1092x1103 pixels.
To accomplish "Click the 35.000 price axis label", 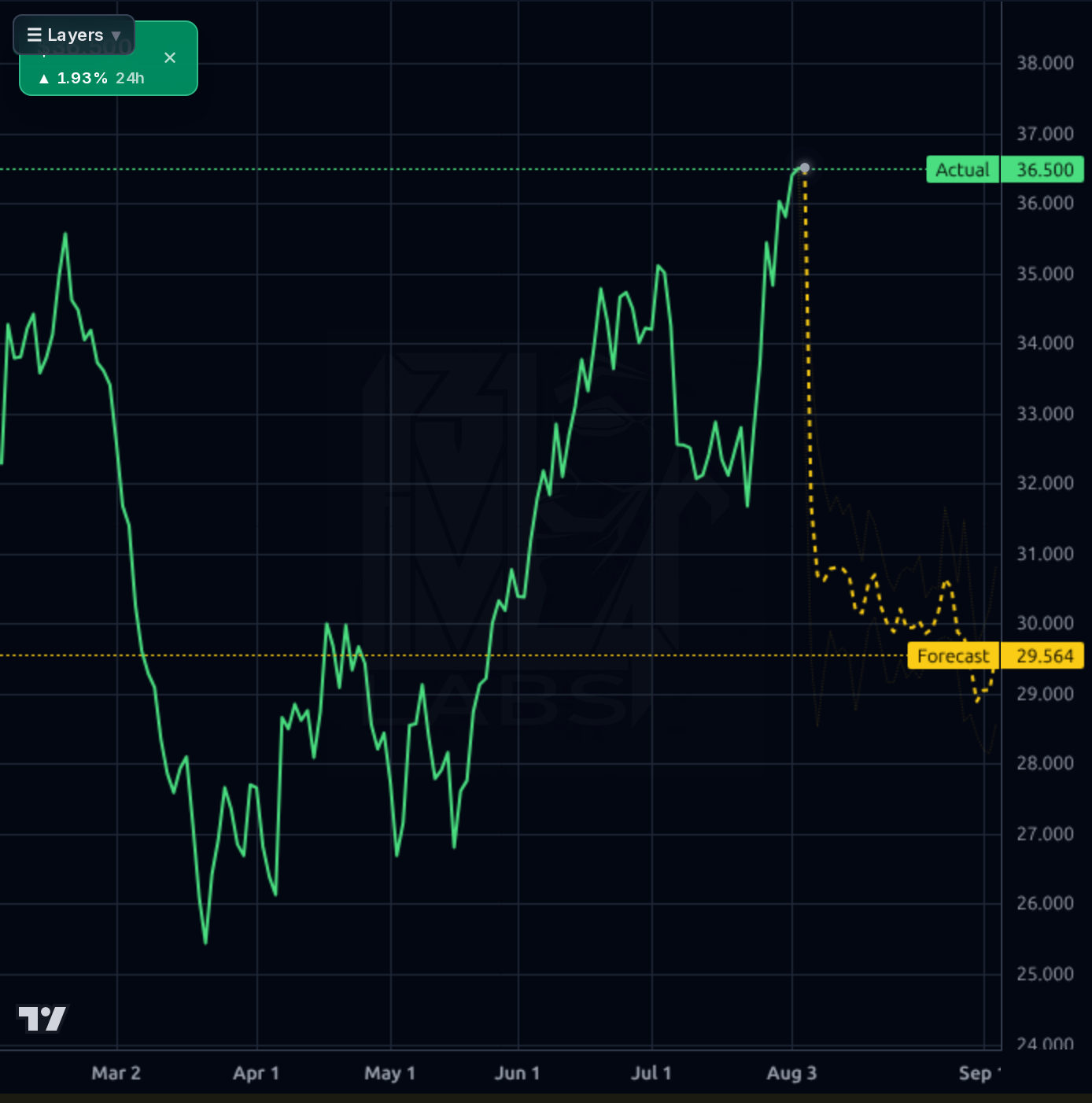I will coord(1045,274).
